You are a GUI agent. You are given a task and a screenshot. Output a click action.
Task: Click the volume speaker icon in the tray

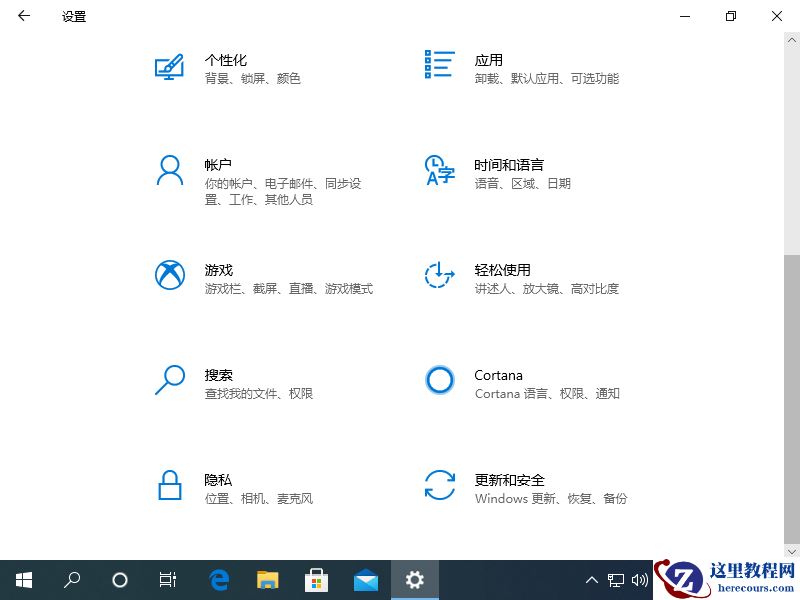point(640,580)
